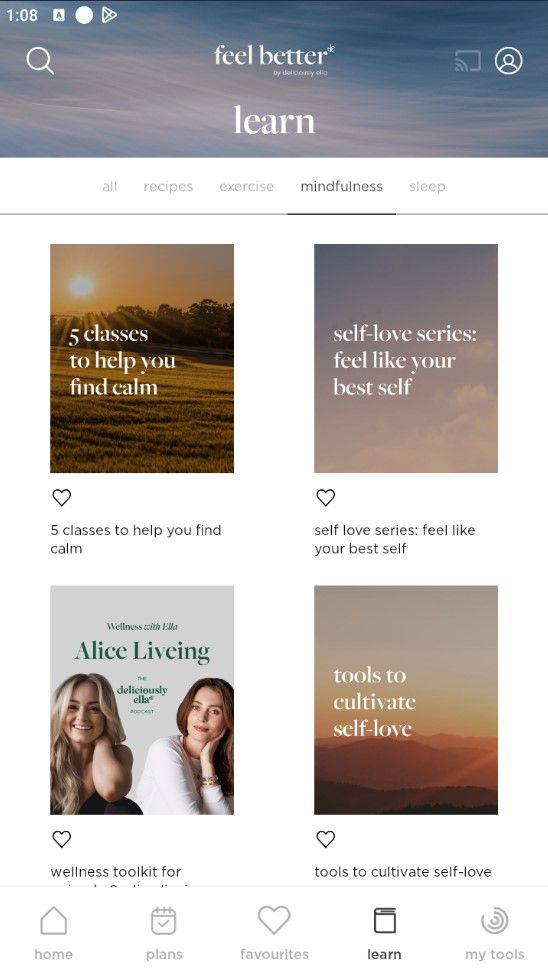Open "tools to cultivate self-love" title text
This screenshot has height=975, width=548.
pyautogui.click(x=402, y=872)
